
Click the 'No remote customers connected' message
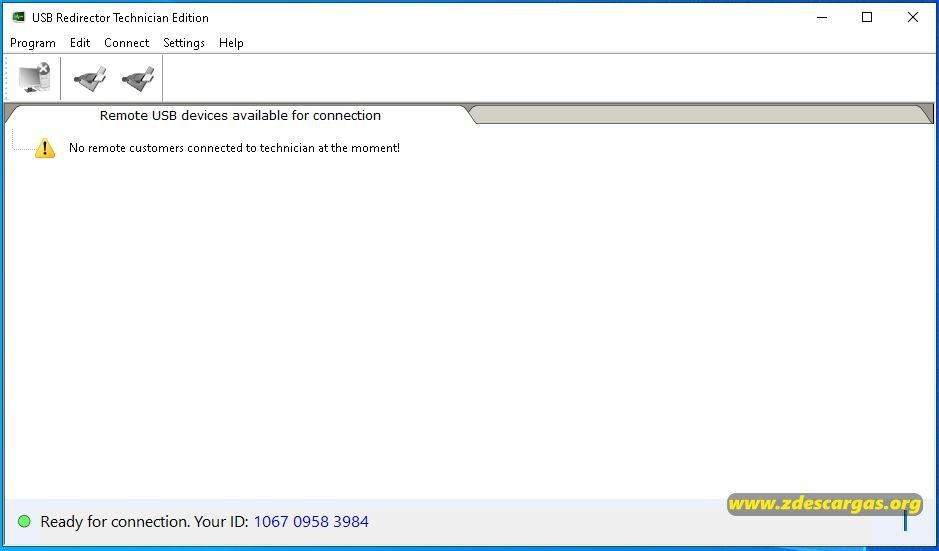(234, 148)
